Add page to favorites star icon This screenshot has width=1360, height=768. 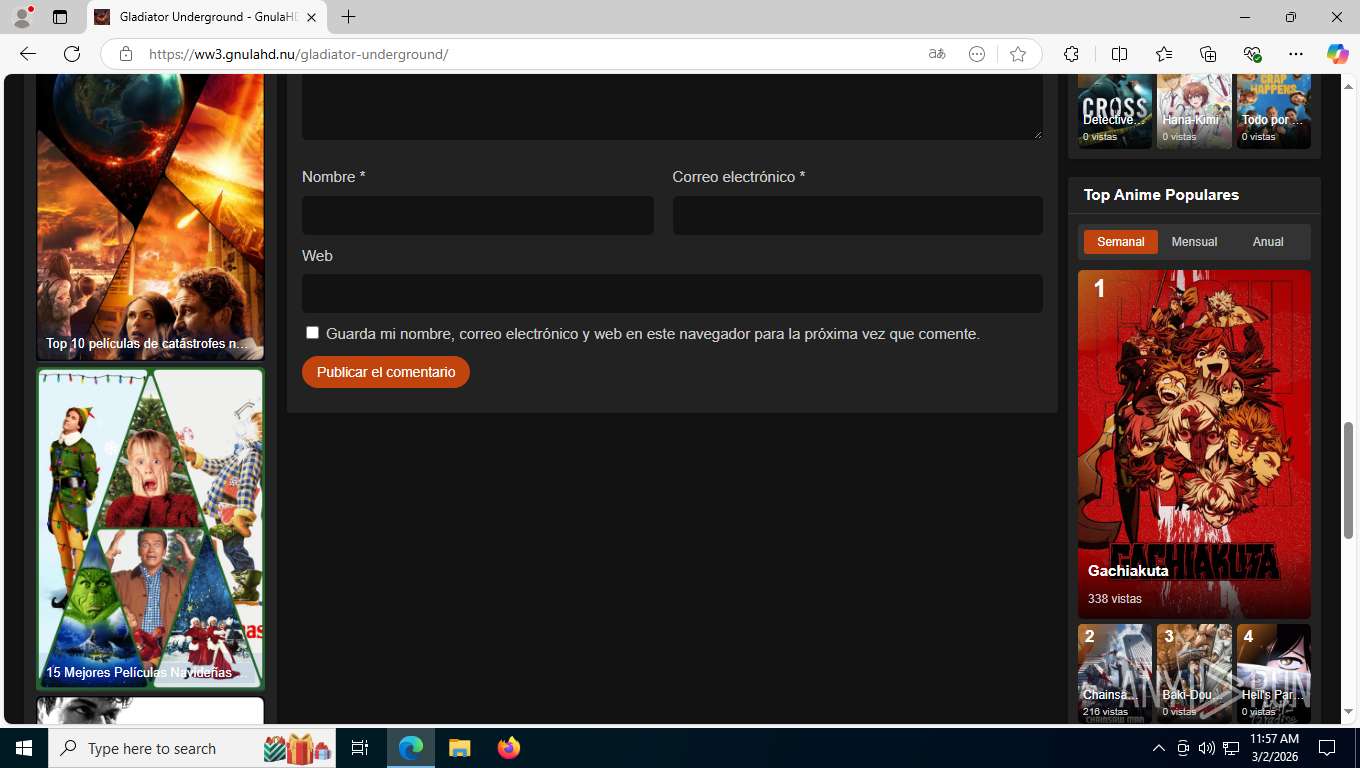tap(1018, 54)
